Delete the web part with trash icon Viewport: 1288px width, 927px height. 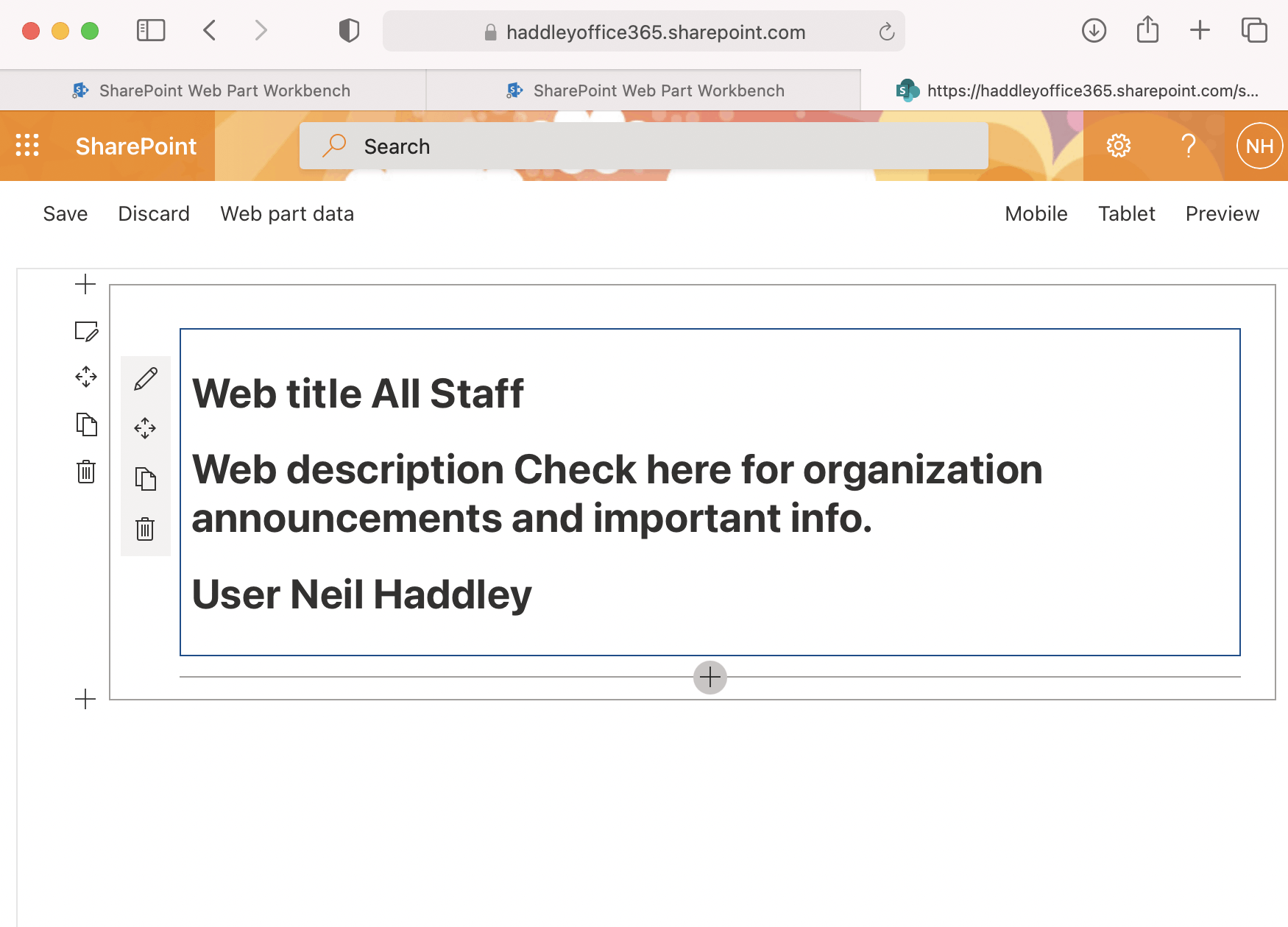tap(145, 528)
